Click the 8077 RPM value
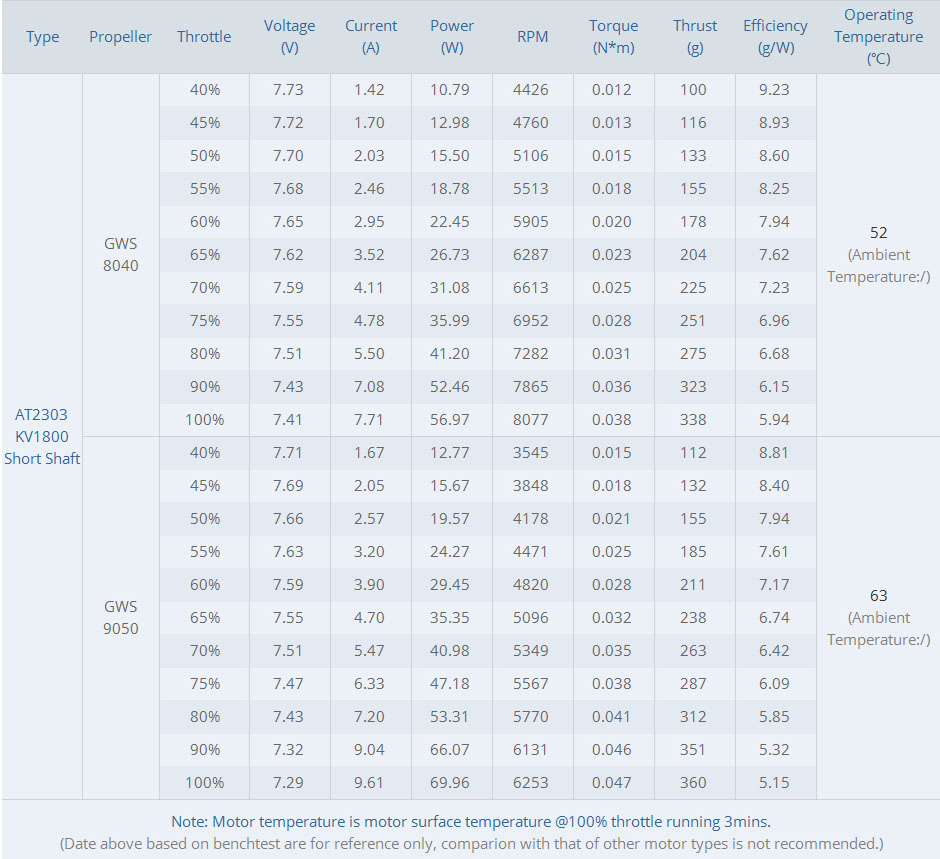940x859 pixels. pyautogui.click(x=530, y=420)
